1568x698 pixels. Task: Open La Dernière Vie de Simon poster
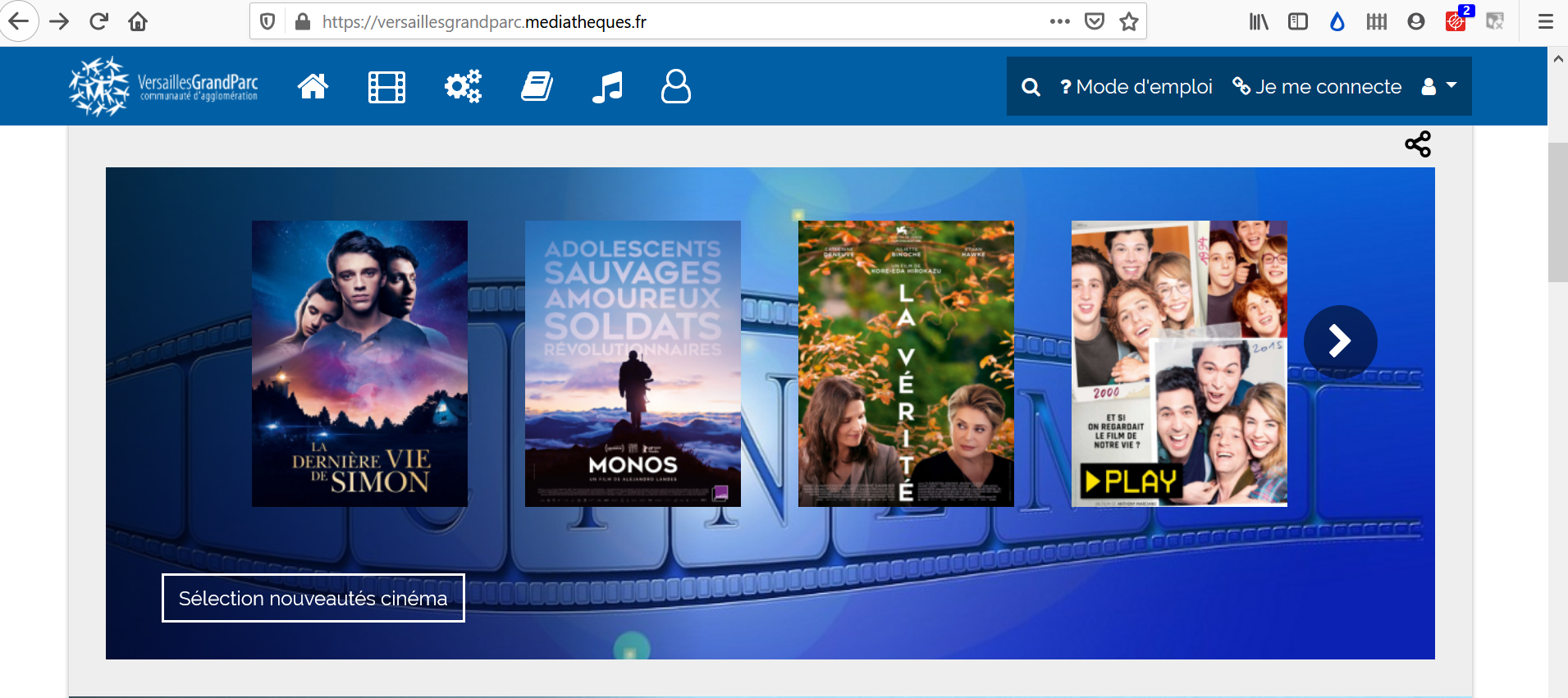click(359, 363)
